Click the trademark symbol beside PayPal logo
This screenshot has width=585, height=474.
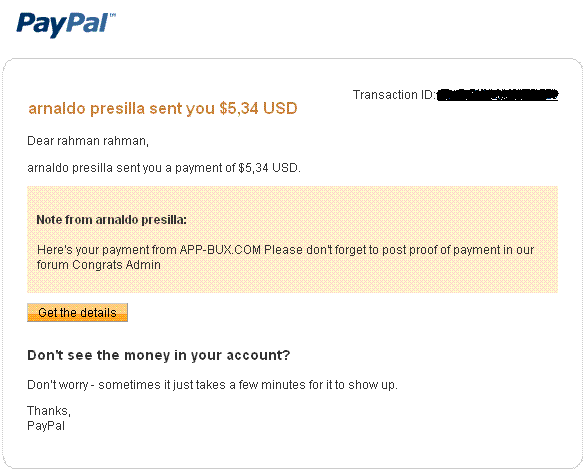(113, 15)
